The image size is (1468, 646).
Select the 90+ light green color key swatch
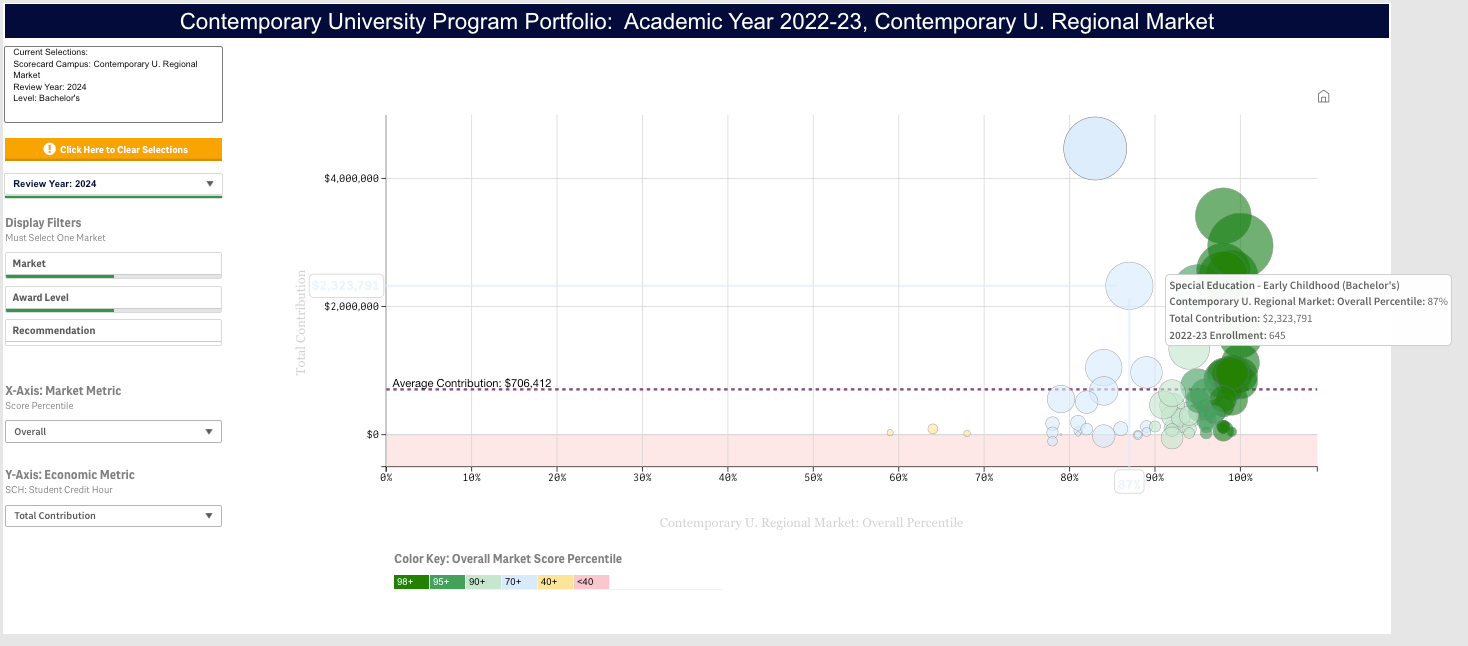[483, 581]
